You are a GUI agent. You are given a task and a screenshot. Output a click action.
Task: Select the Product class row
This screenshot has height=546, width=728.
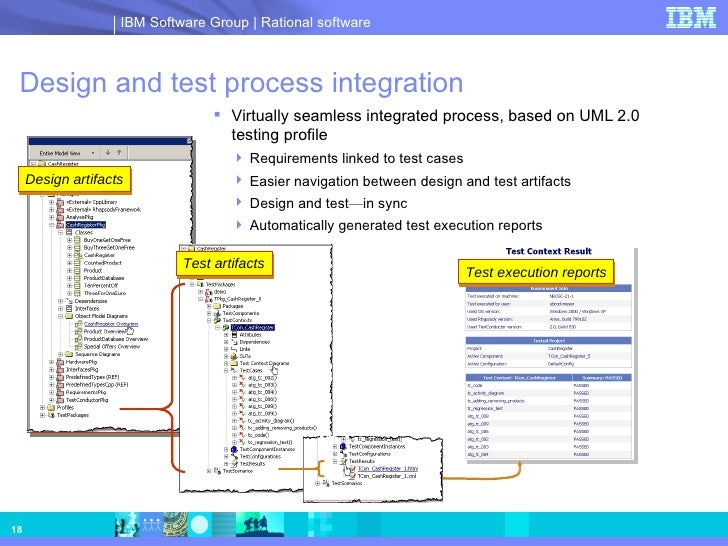(x=93, y=270)
